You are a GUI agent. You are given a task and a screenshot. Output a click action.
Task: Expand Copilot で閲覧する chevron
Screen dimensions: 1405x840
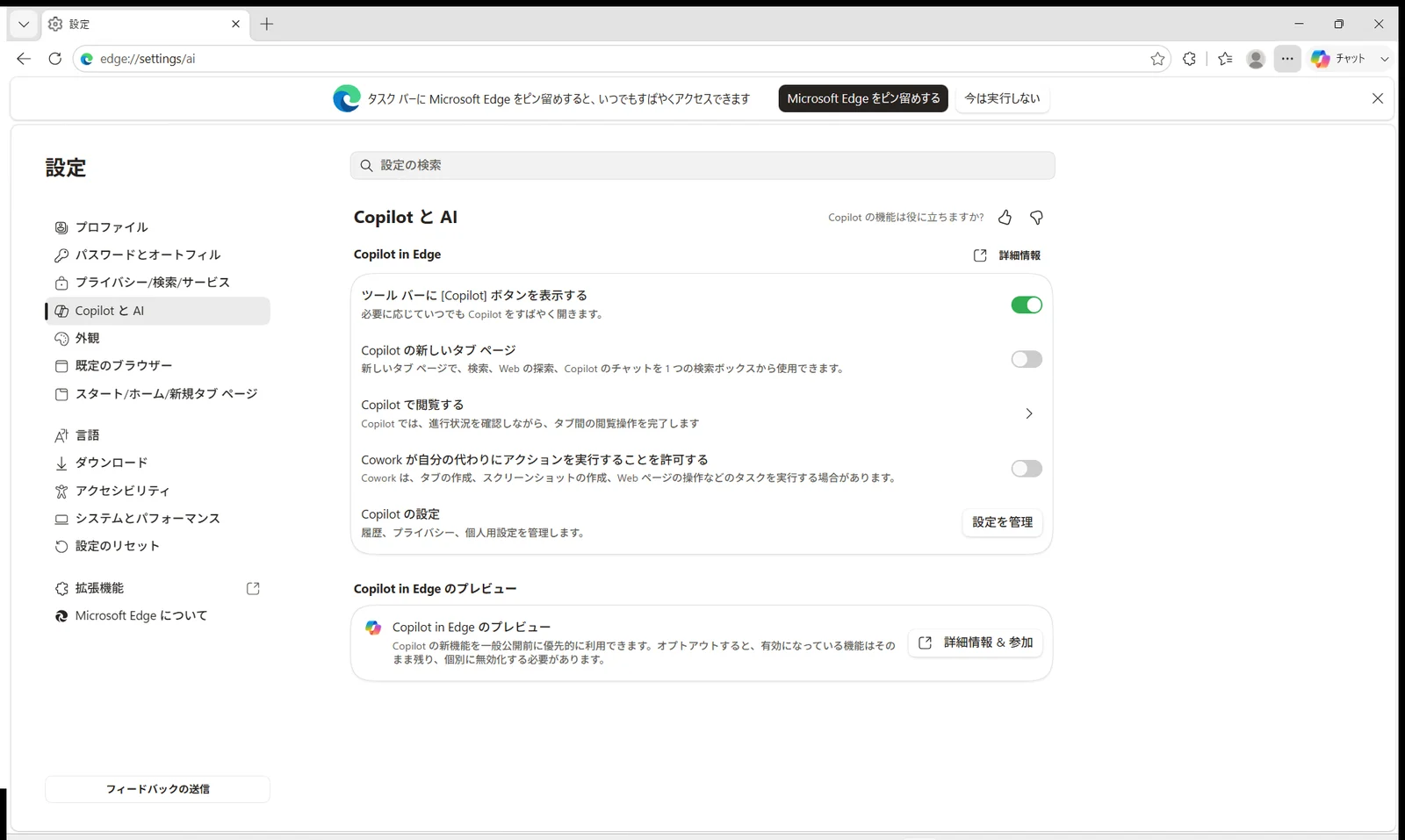pyautogui.click(x=1029, y=413)
